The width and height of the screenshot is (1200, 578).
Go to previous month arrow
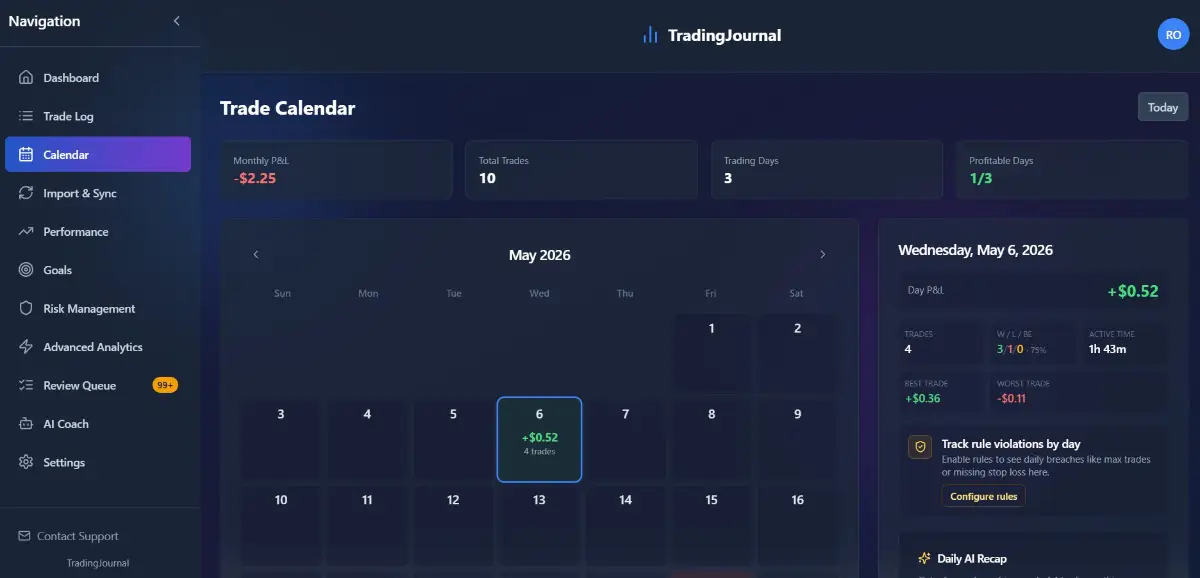click(x=256, y=255)
